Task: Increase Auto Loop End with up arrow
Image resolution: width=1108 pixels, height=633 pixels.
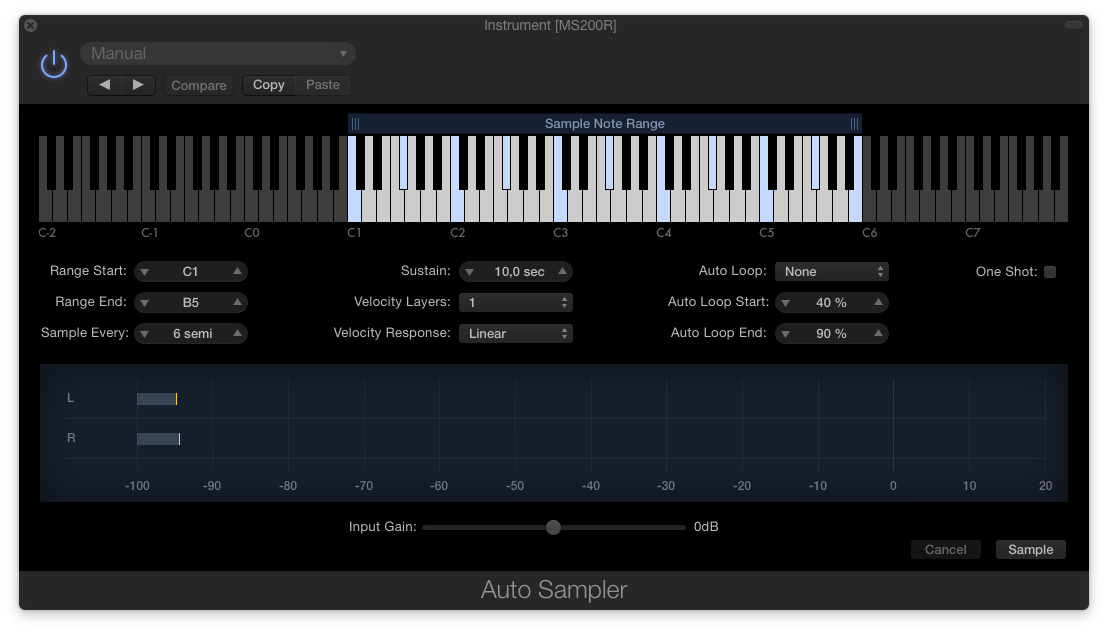Action: point(878,333)
